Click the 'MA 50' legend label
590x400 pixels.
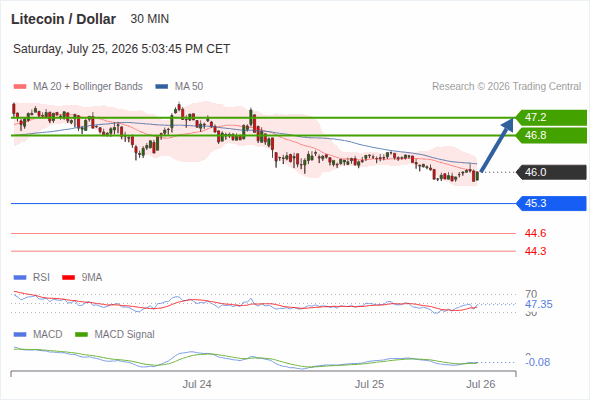pos(189,87)
